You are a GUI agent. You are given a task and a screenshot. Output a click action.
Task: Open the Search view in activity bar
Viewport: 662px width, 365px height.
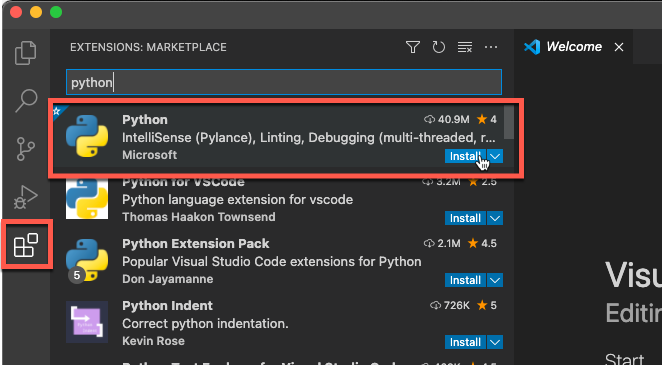tap(26, 100)
